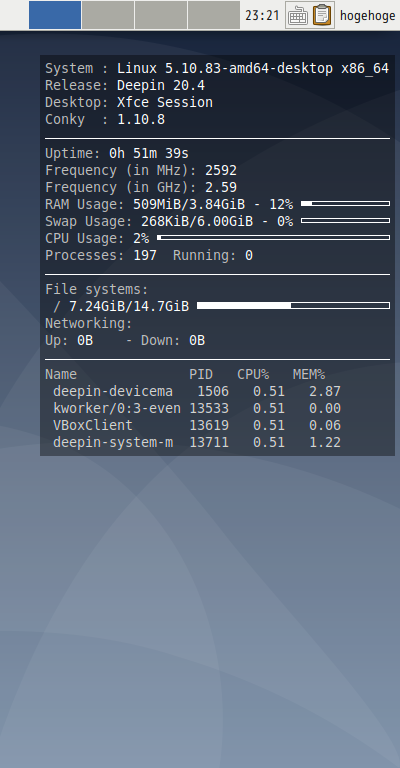The height and width of the screenshot is (768, 400).
Task: Select the Processes count 197
Action: 145,255
